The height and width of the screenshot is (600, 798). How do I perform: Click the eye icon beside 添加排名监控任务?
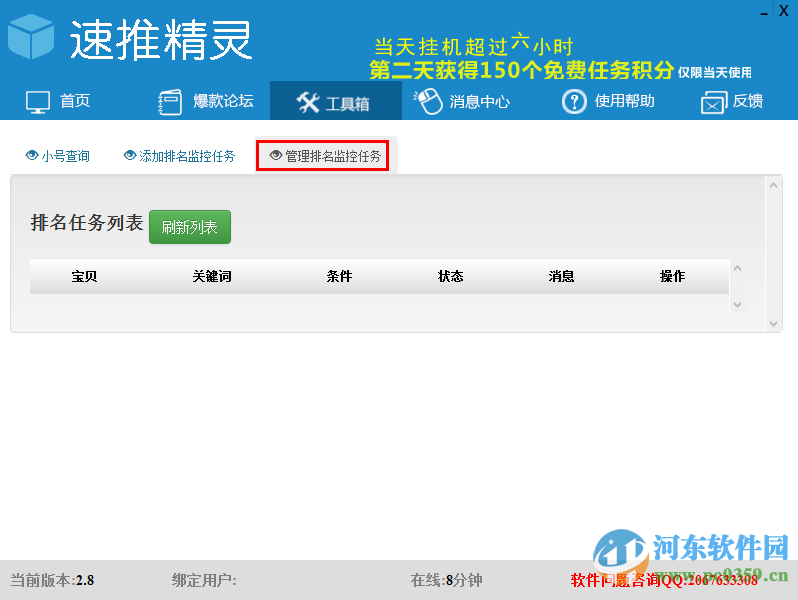pos(130,155)
